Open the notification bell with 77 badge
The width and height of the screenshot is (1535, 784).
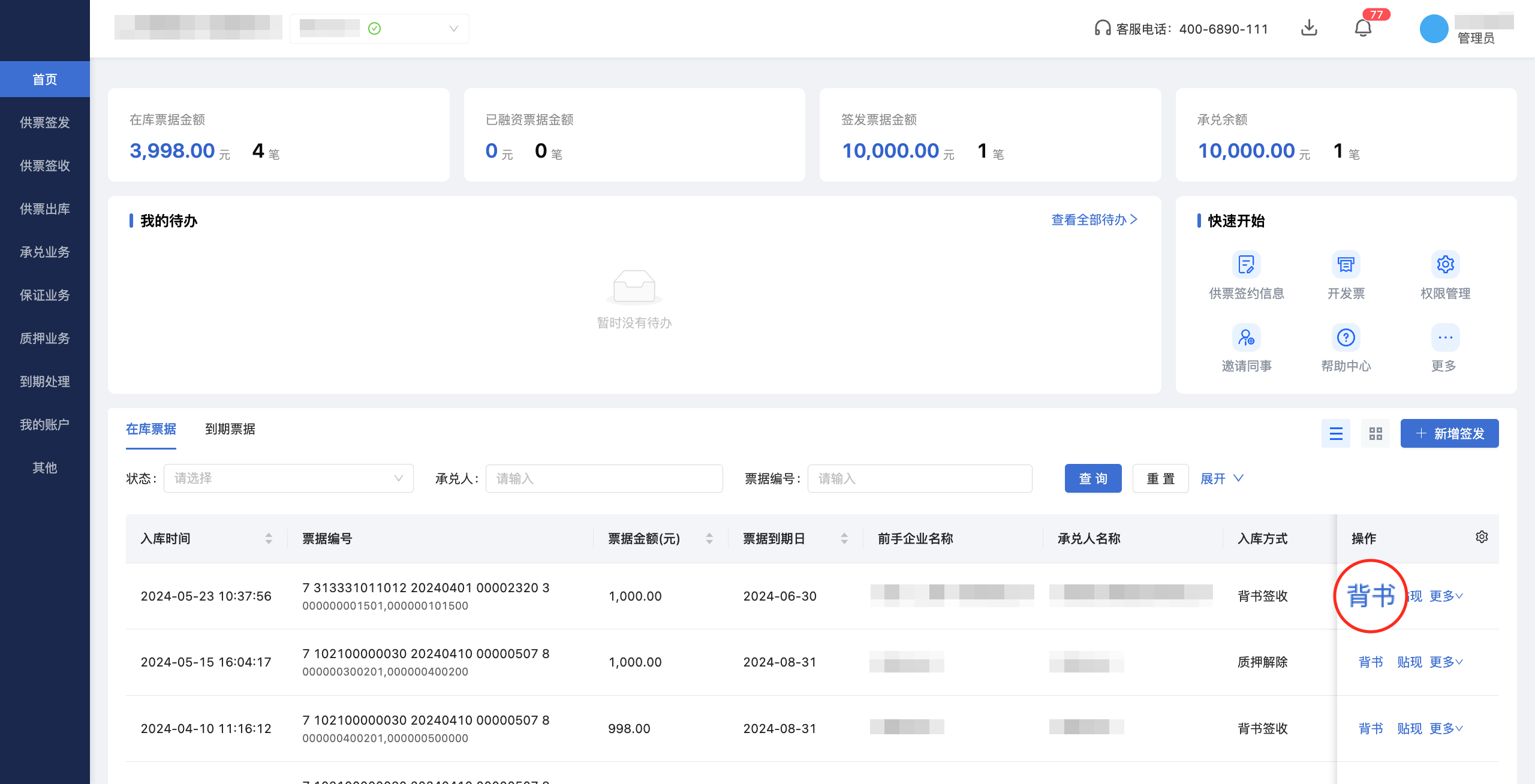click(1363, 28)
